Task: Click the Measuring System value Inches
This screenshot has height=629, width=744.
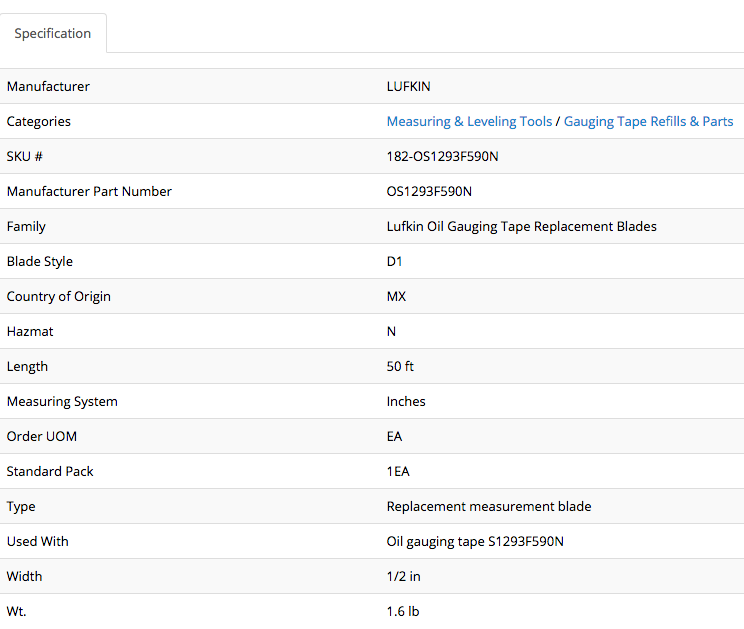Action: pos(406,401)
